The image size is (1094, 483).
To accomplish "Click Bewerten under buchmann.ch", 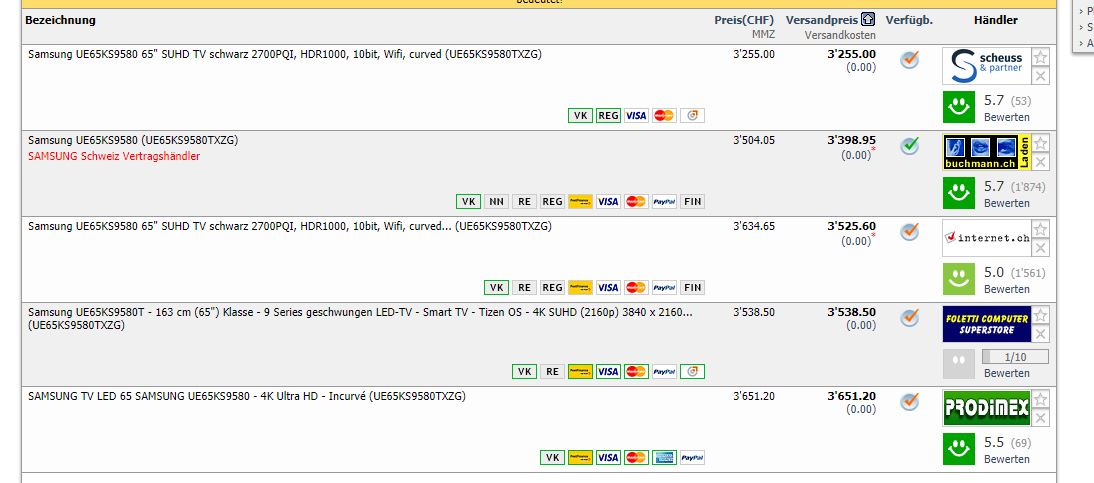I will point(1007,203).
